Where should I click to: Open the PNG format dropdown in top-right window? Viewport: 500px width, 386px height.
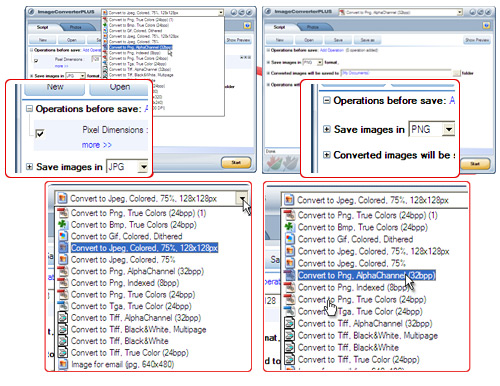point(320,62)
